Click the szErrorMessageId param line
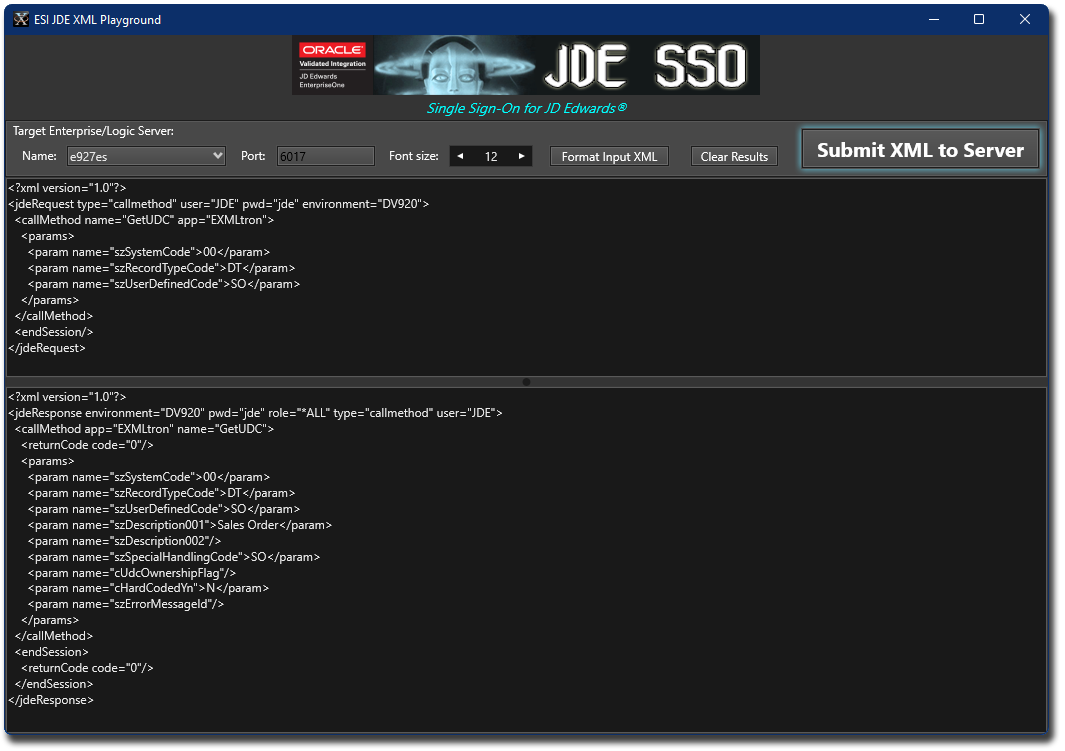1065x751 pixels. pyautogui.click(x=126, y=604)
